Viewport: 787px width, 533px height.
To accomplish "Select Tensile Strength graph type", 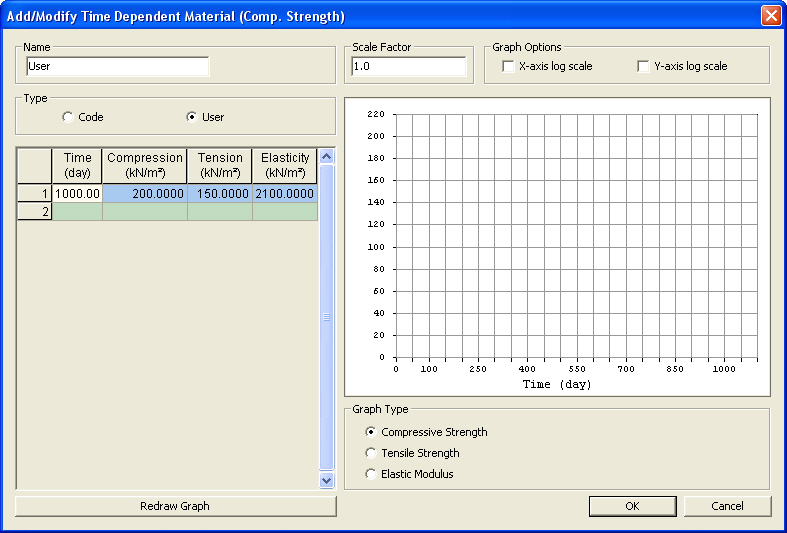I will [x=370, y=453].
